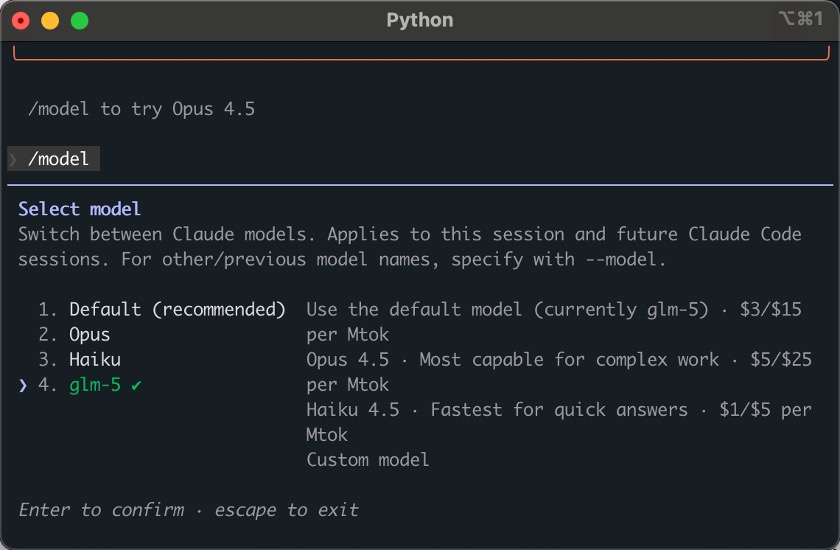Click the "Fastest for quick answers" description
The width and height of the screenshot is (840, 550).
(x=553, y=410)
